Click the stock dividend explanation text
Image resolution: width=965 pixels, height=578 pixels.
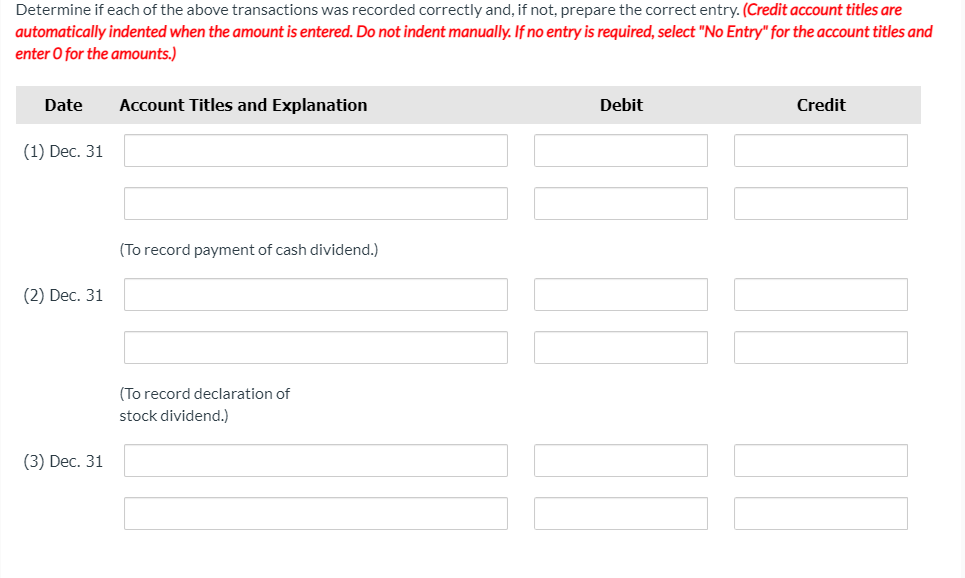point(205,404)
